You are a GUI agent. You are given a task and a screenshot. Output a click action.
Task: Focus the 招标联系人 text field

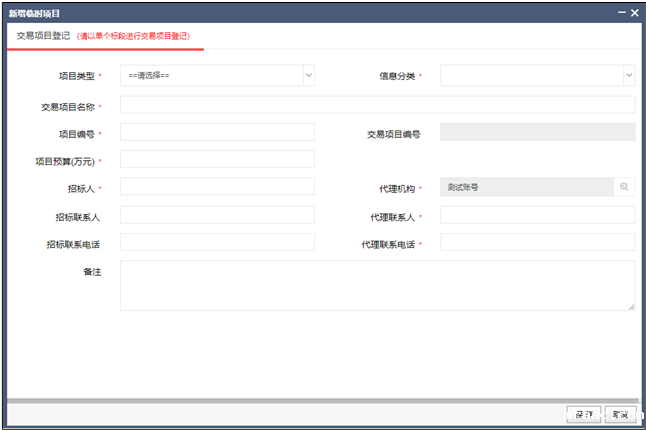tap(217, 215)
